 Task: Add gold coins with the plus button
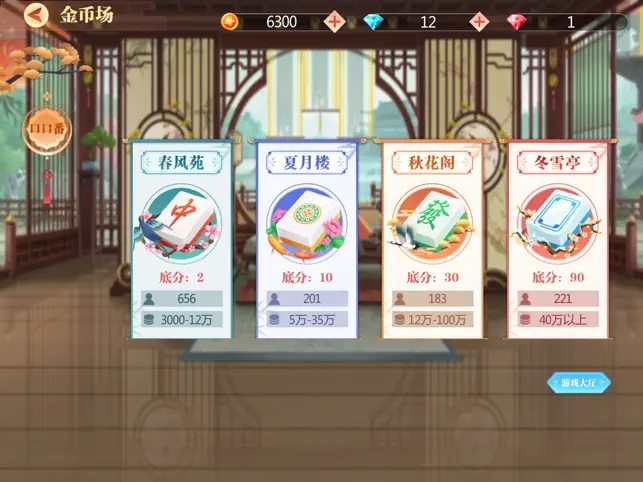[335, 21]
